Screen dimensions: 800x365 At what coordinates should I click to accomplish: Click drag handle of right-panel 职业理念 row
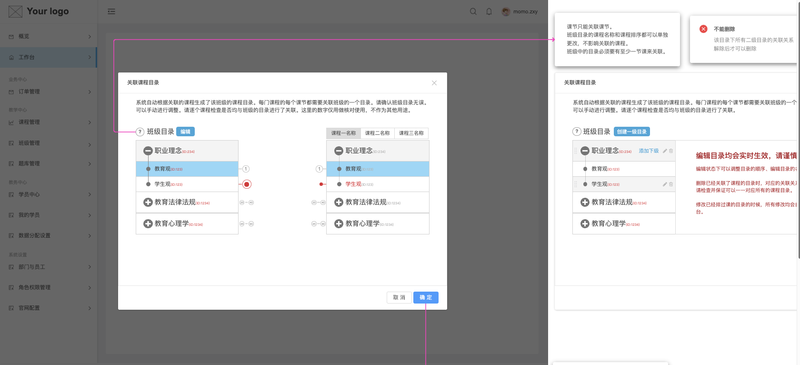coord(577,151)
